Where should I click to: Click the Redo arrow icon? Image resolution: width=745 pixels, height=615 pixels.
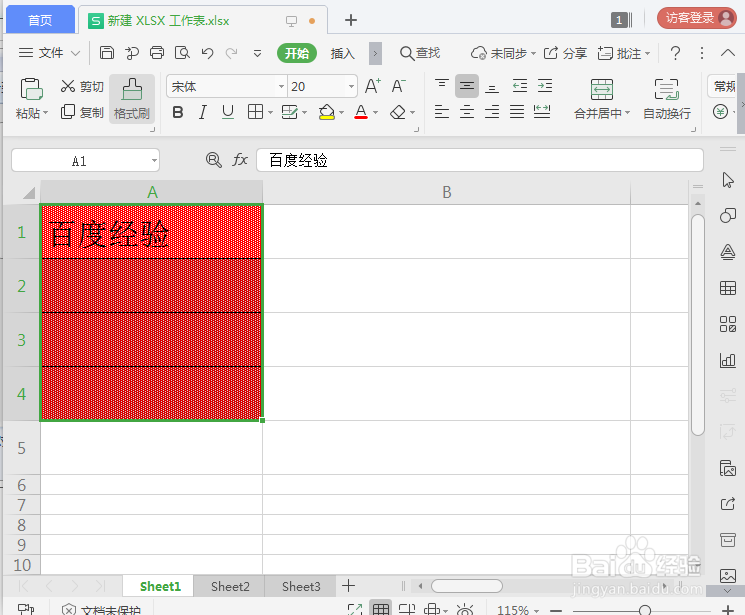click(231, 53)
